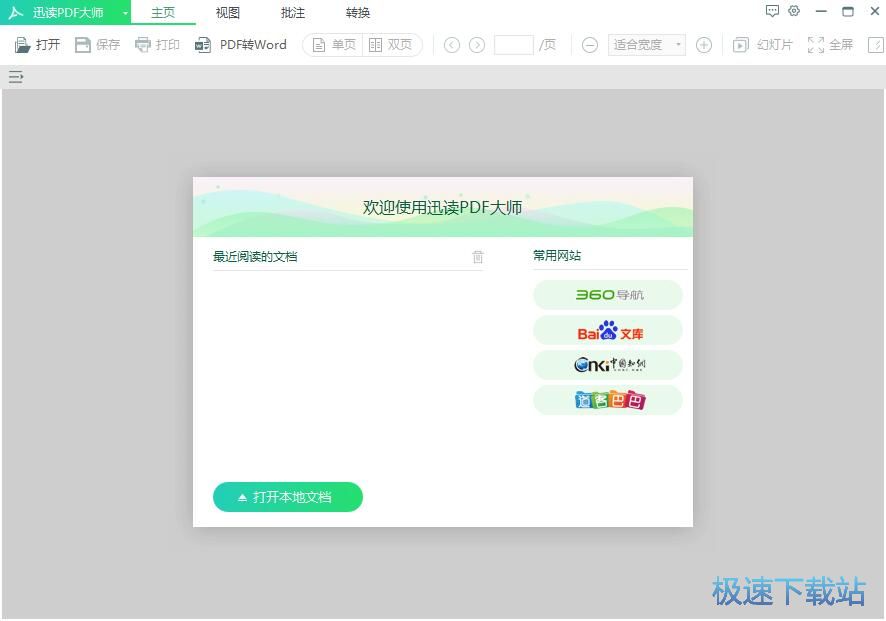Visit the 360导航 website link
Viewport: 886px width, 621px height.
pyautogui.click(x=607, y=294)
